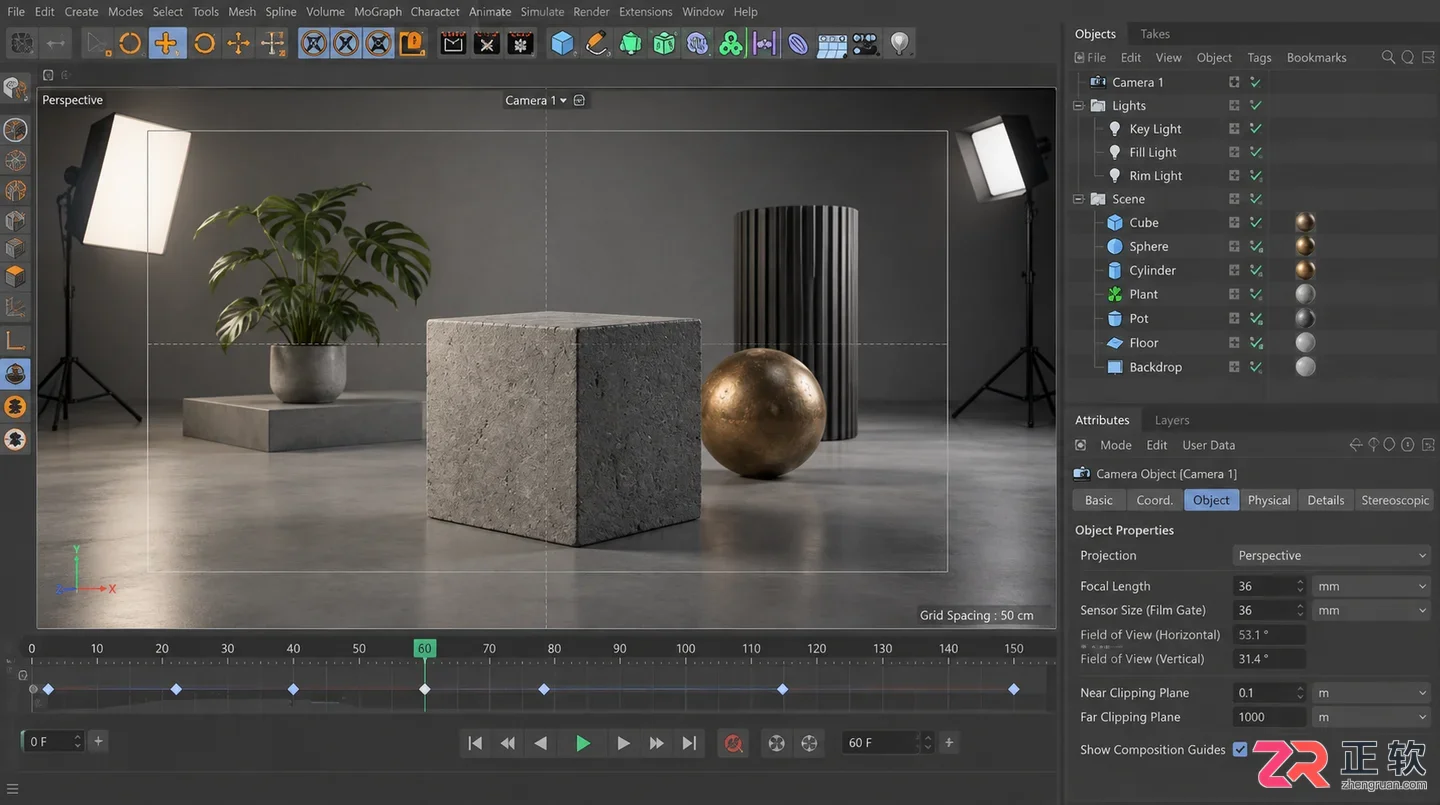This screenshot has width=1440, height=805.
Task: Switch to Physical tab in Attributes
Action: point(1269,500)
